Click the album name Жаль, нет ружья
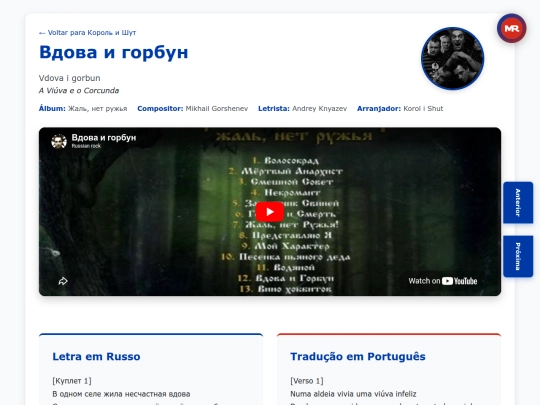This screenshot has height=405, width=540. click(x=97, y=109)
